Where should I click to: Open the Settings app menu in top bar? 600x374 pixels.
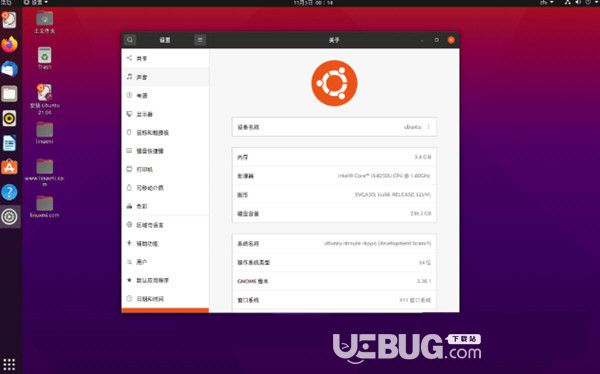click(36, 2)
